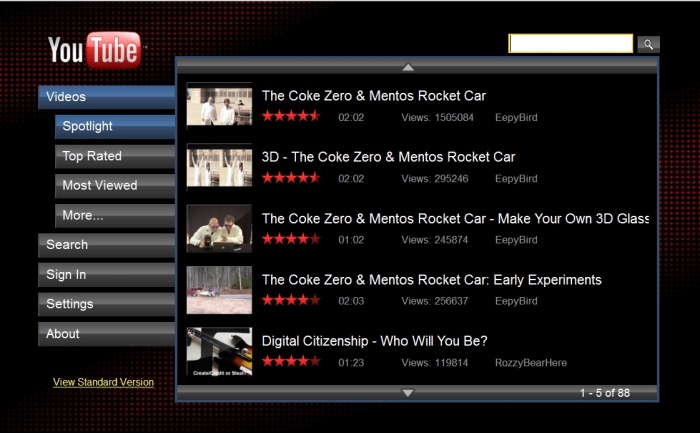The width and height of the screenshot is (700, 433).
Task: Click Views: 119814 text
Action: pyautogui.click(x=435, y=362)
